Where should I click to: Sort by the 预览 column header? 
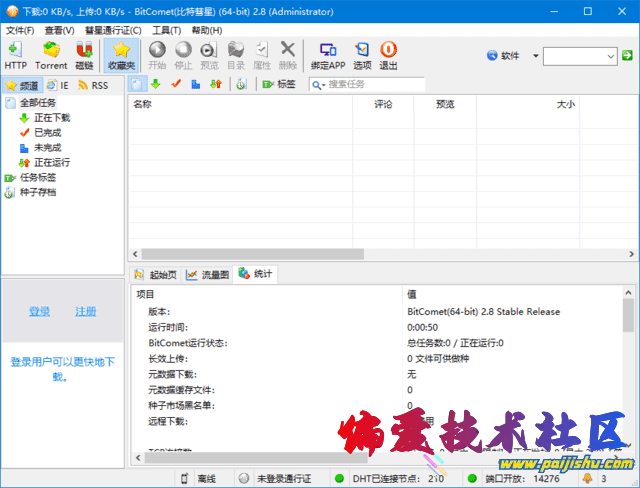coord(445,104)
